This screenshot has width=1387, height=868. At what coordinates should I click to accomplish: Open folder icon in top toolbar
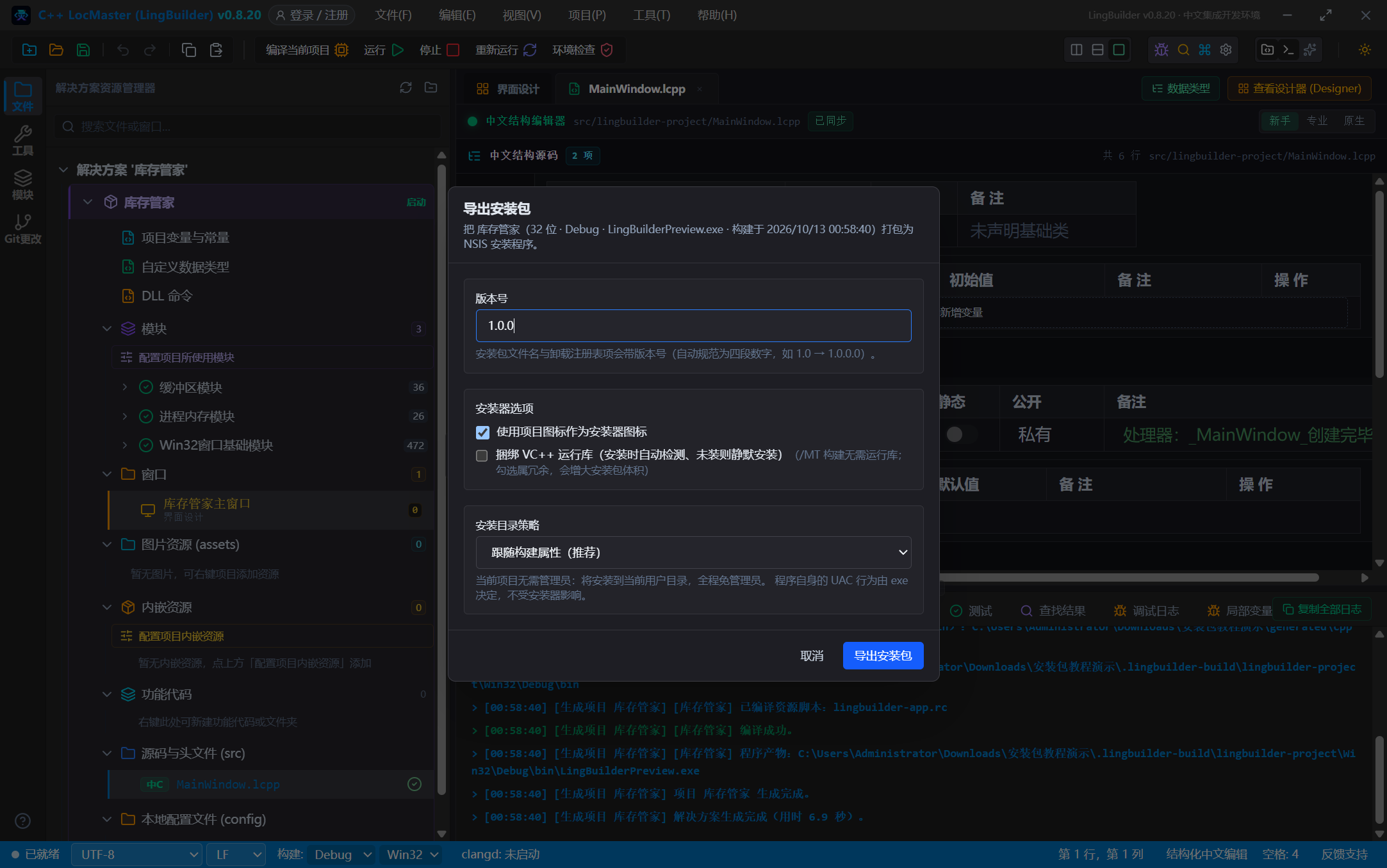[56, 50]
